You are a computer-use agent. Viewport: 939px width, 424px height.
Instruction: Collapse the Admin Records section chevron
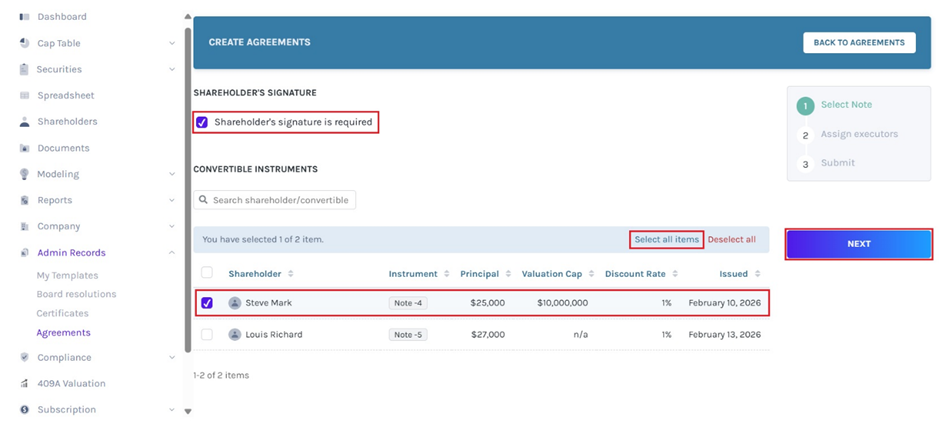click(x=172, y=253)
